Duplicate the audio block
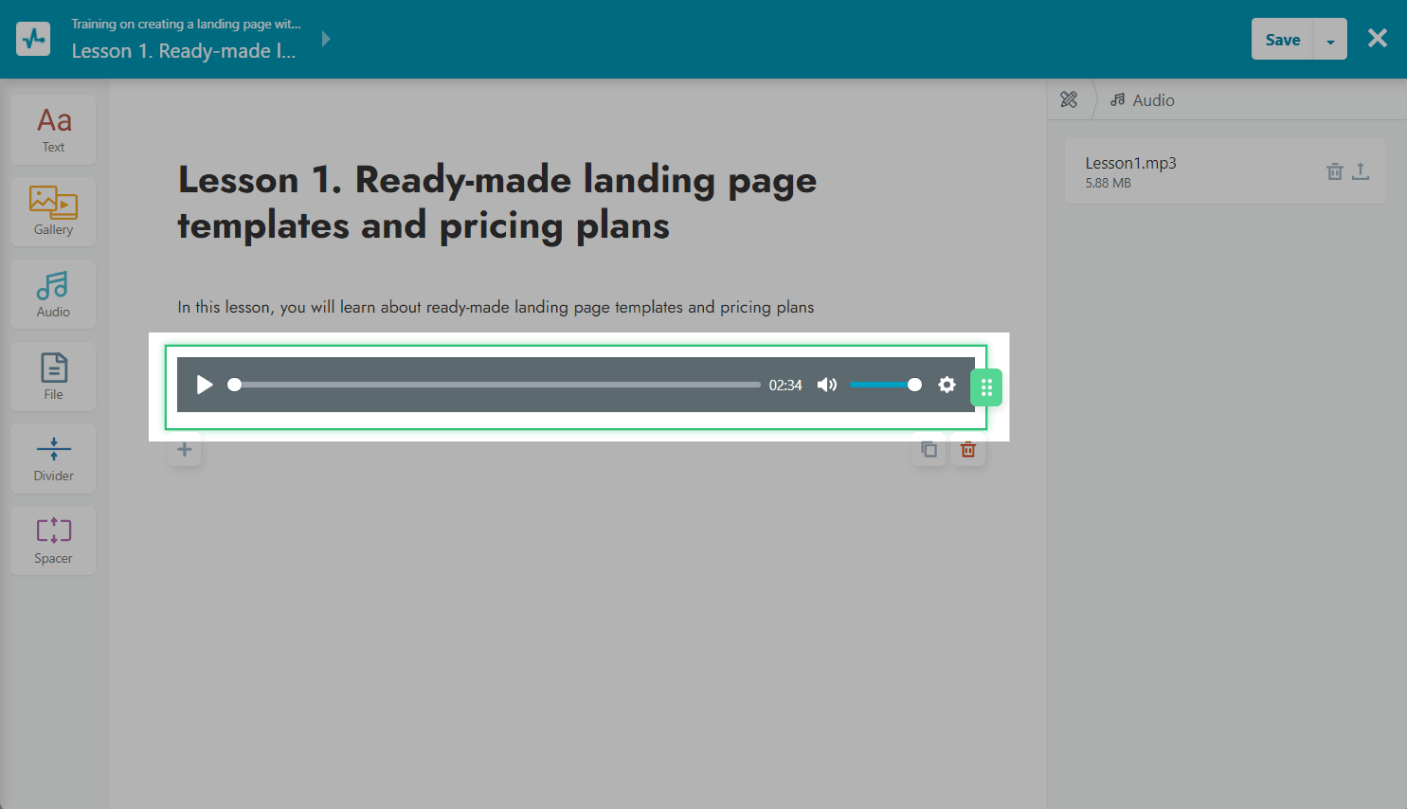 click(928, 450)
